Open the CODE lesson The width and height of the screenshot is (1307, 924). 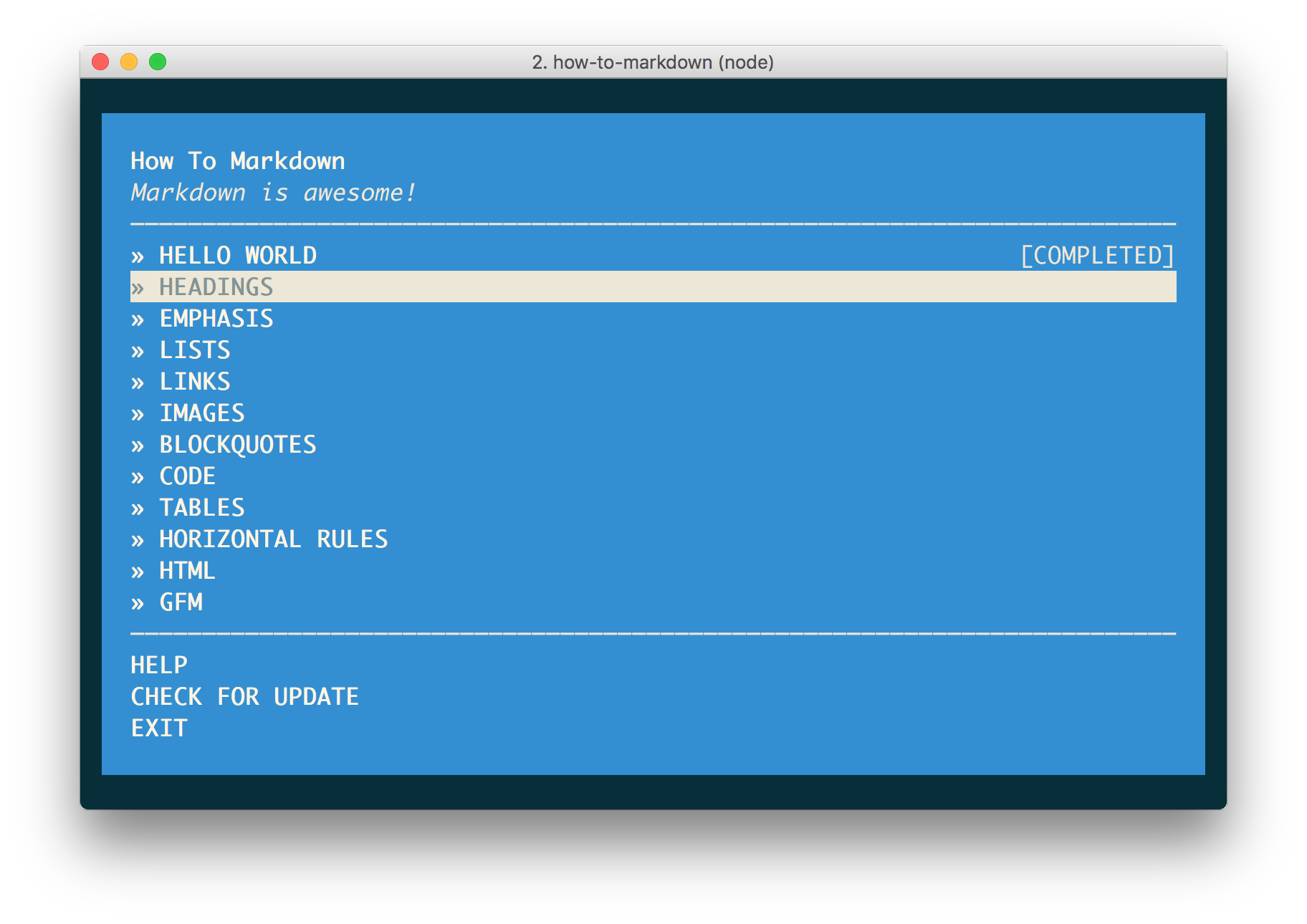tap(187, 476)
